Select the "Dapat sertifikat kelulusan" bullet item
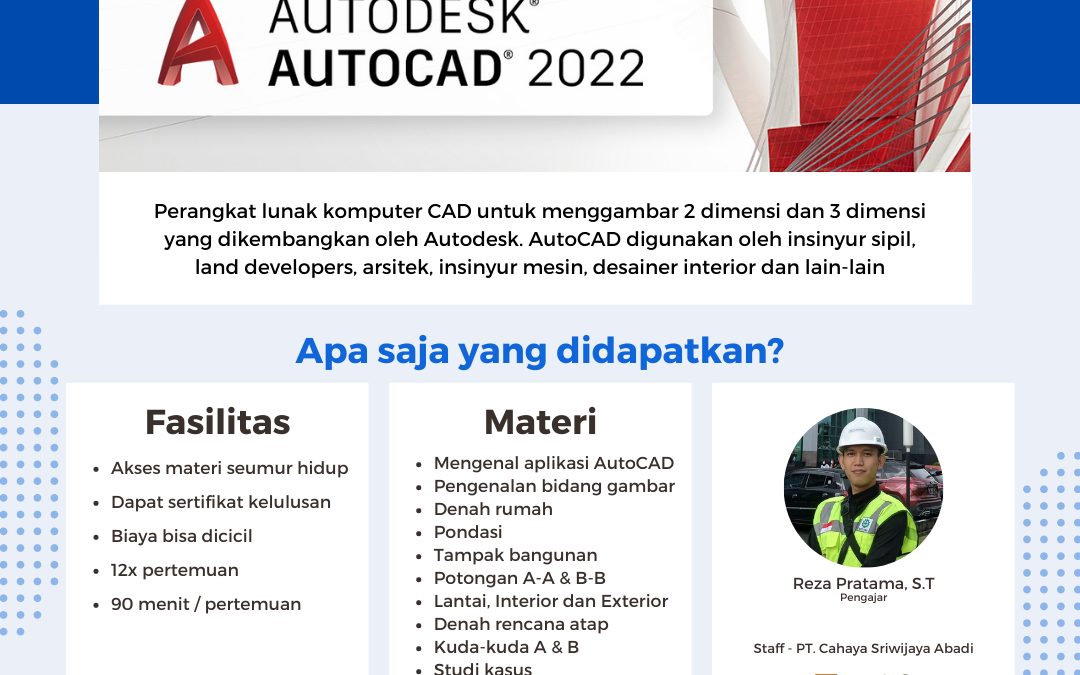1080x675 pixels. pos(220,502)
